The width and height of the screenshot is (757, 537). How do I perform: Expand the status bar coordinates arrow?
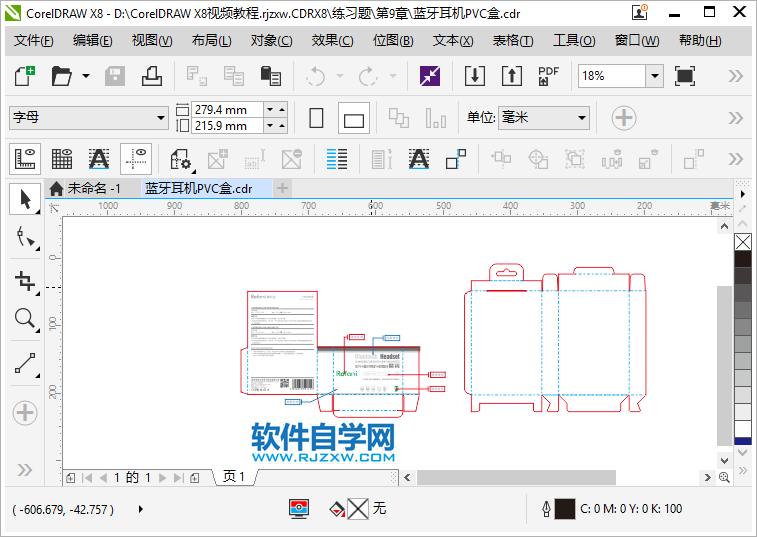[140, 509]
